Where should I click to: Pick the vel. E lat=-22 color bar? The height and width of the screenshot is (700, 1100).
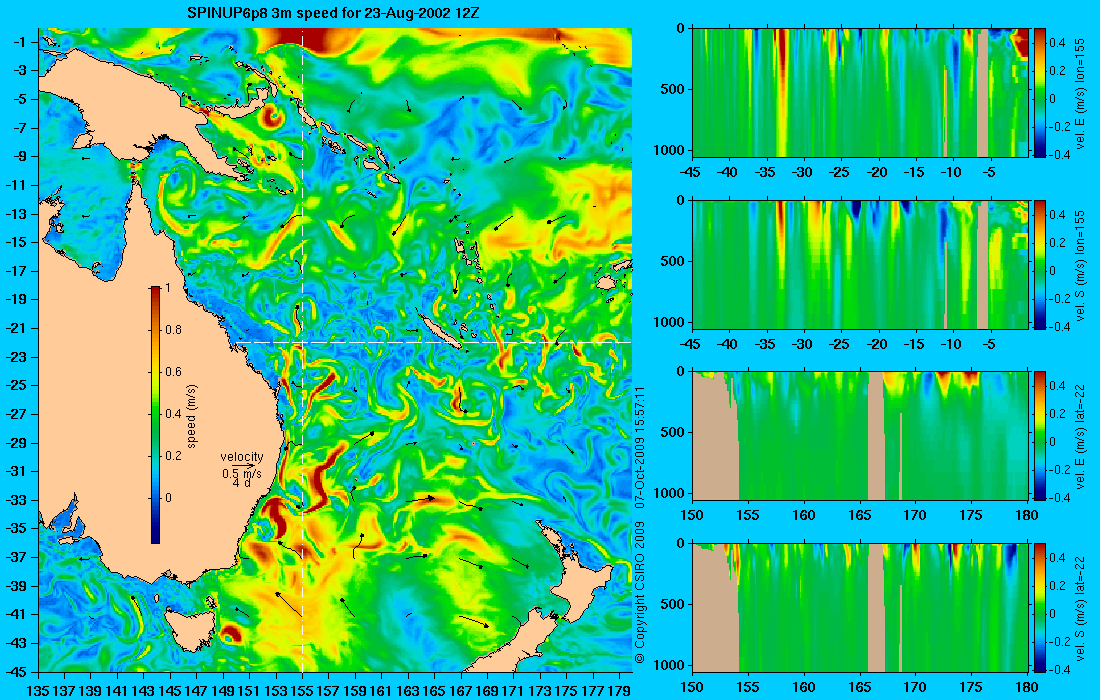point(1040,436)
